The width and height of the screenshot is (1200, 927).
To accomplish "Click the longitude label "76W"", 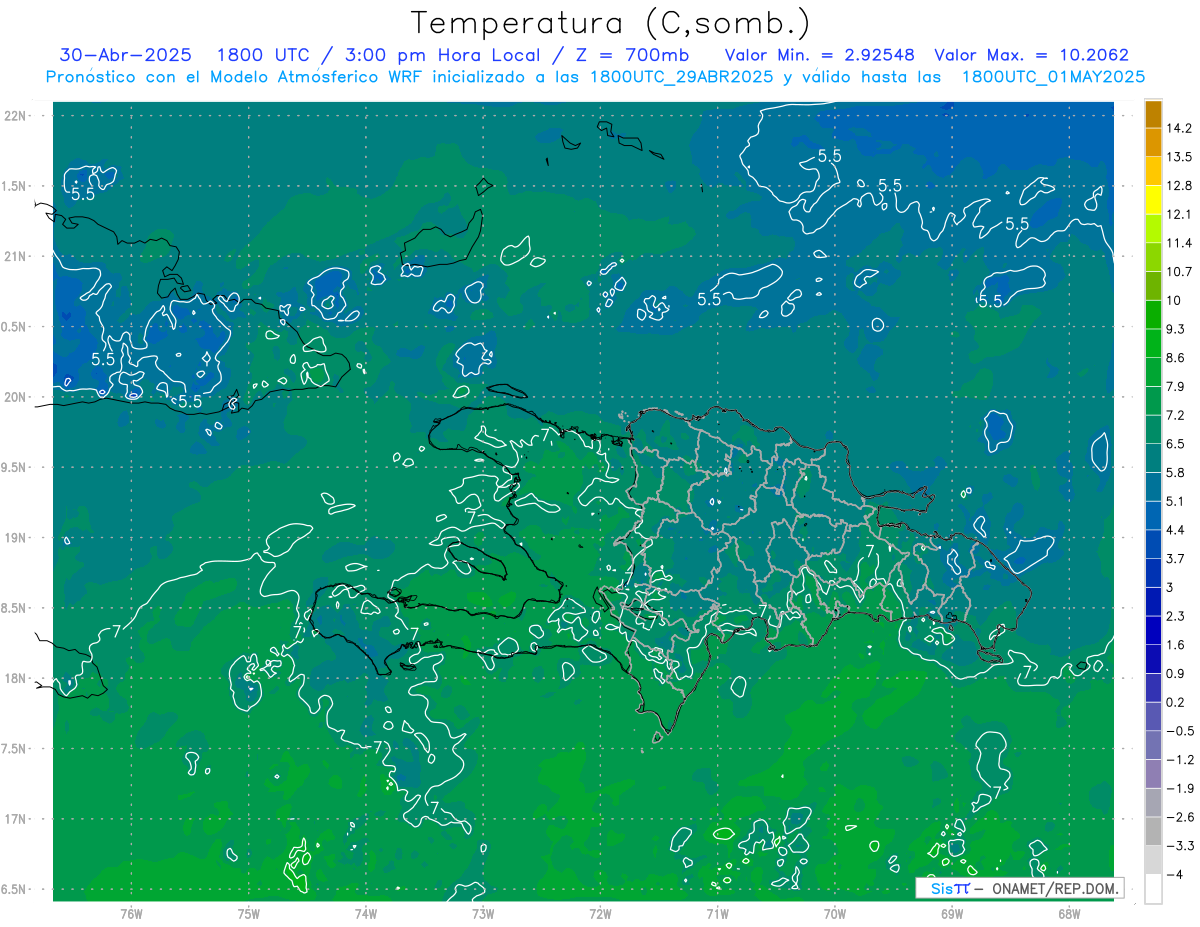I will (x=131, y=913).
